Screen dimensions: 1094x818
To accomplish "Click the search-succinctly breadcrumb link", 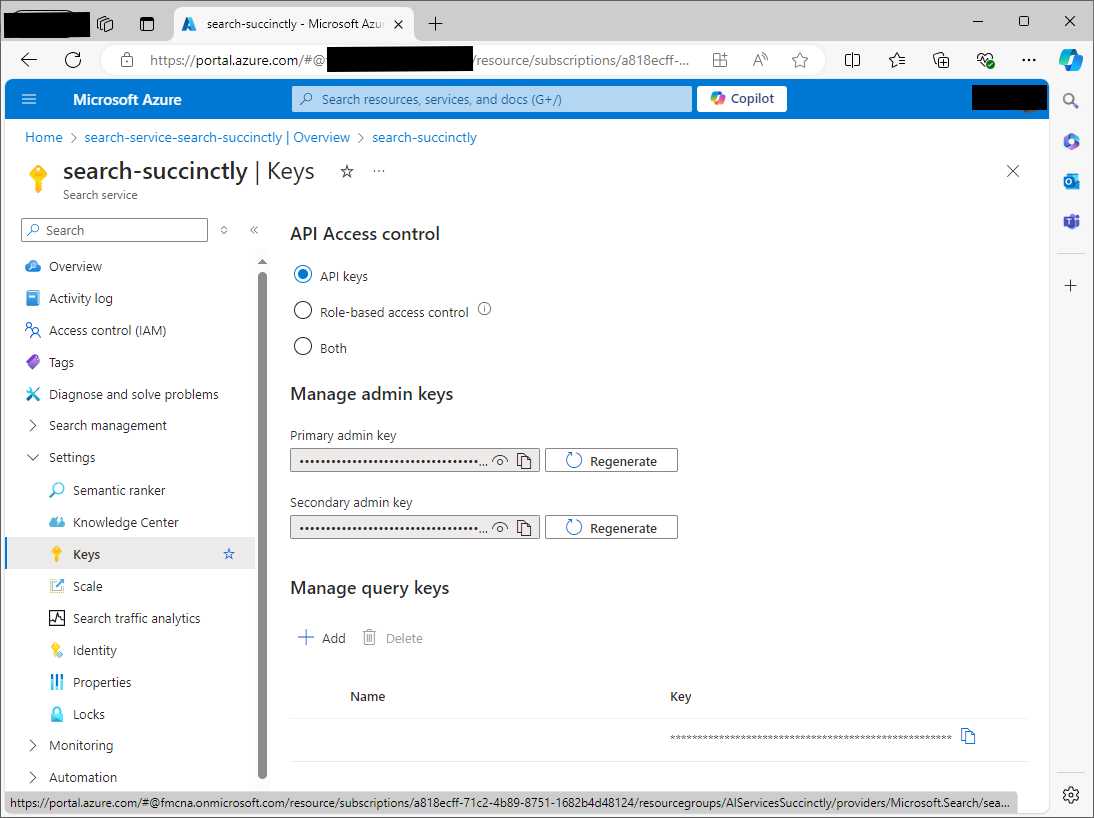I will tap(424, 137).
